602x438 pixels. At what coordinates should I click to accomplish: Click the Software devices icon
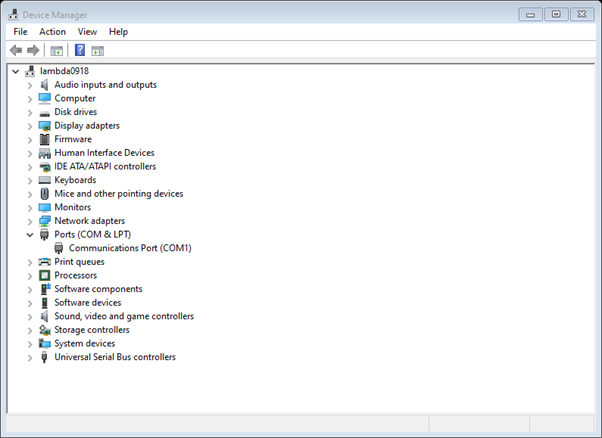coord(45,302)
